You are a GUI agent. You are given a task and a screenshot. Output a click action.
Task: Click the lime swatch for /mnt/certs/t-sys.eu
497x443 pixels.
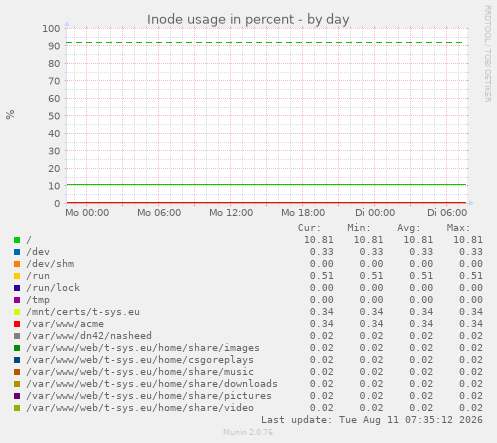(x=17, y=312)
